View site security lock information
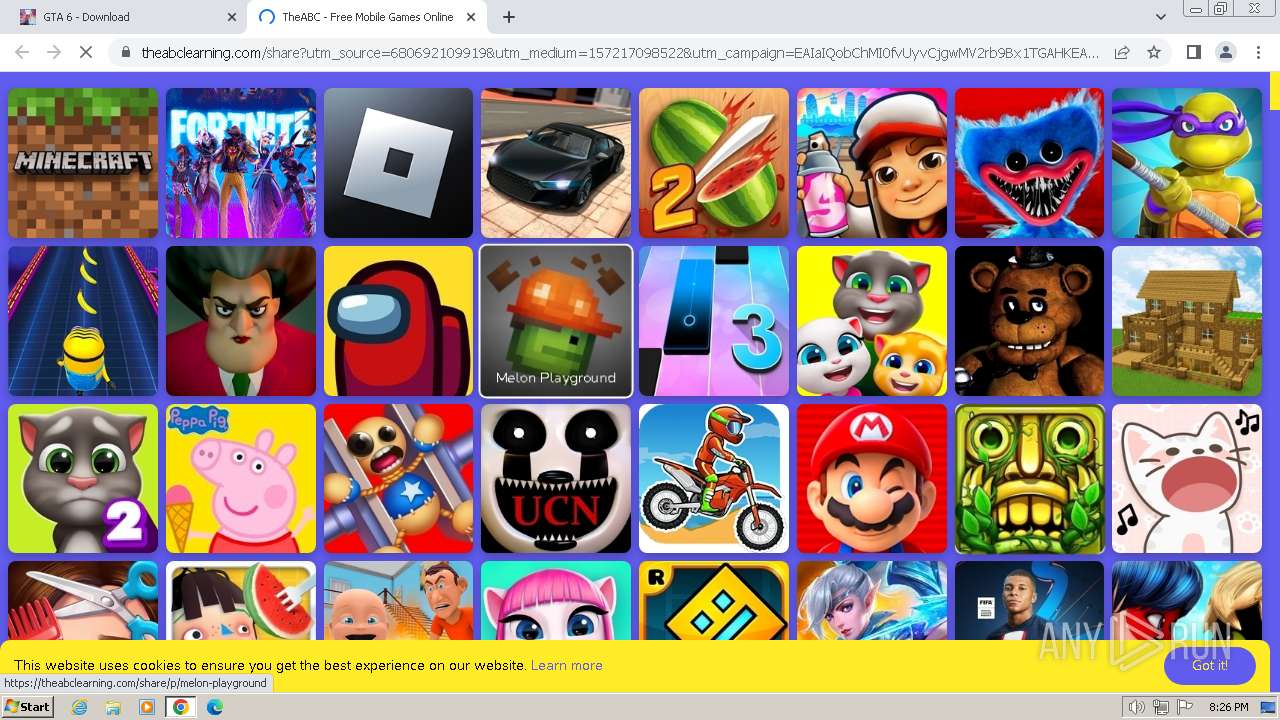 [x=125, y=52]
